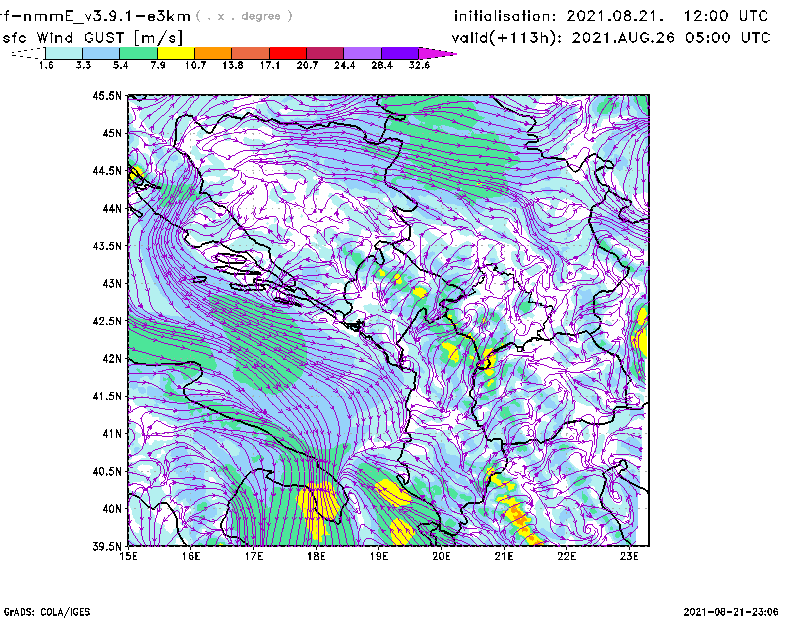Click the initialisation date '2021.08.21.'

(x=615, y=16)
